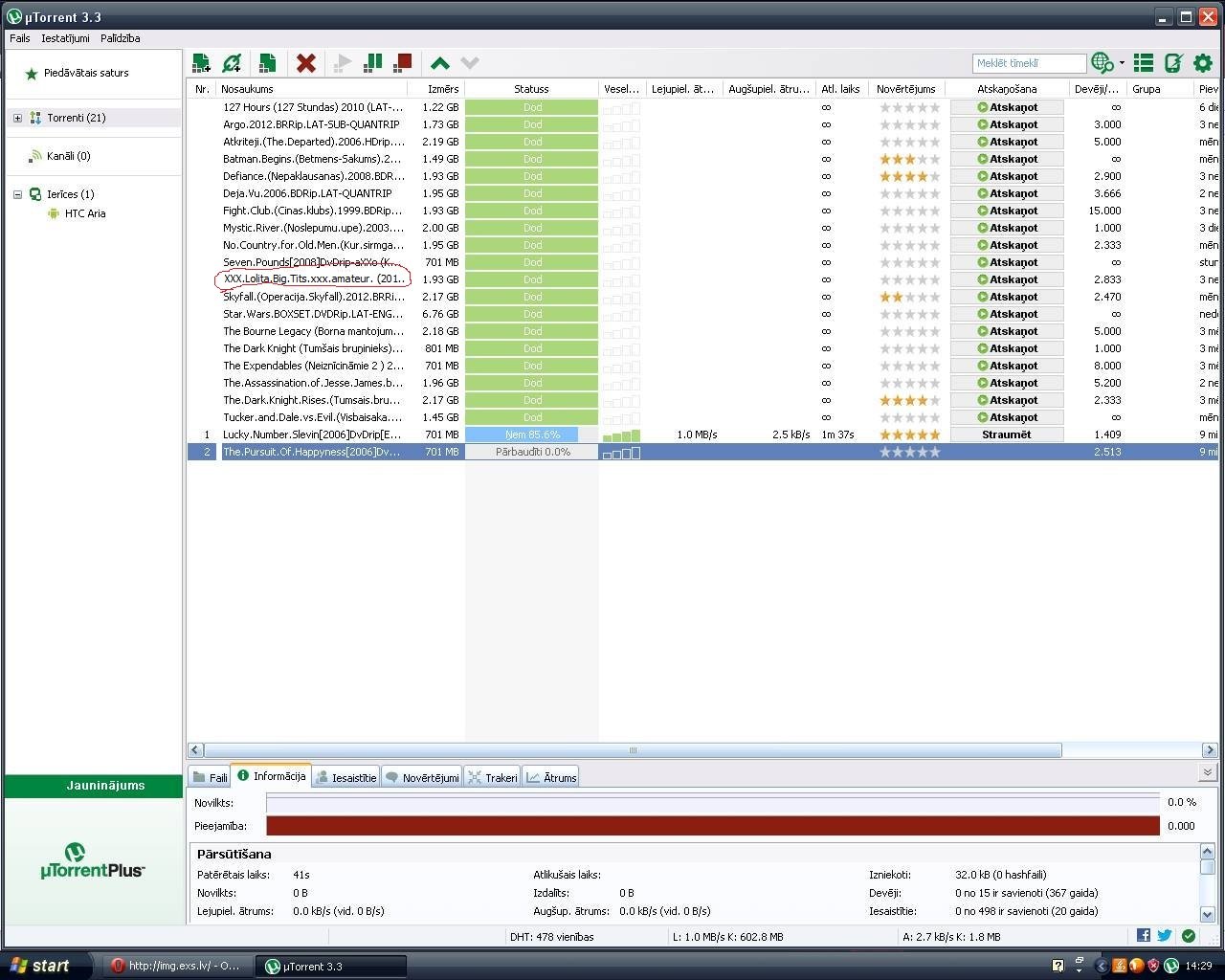Viewport: 1225px width, 980px height.
Task: Click Atskaņot for 127 Hours torrent
Action: (x=1007, y=107)
